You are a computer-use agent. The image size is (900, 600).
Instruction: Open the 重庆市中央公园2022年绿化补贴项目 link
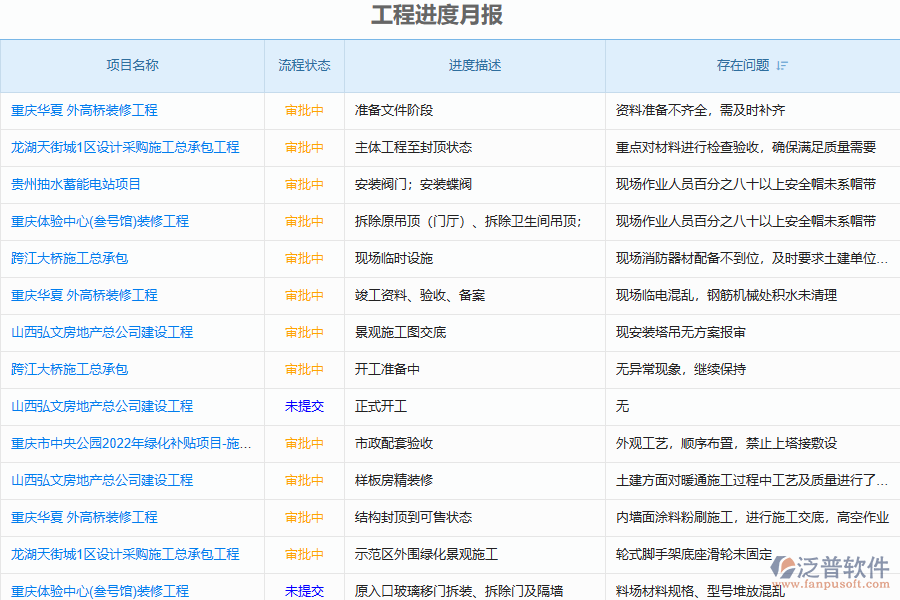point(131,443)
